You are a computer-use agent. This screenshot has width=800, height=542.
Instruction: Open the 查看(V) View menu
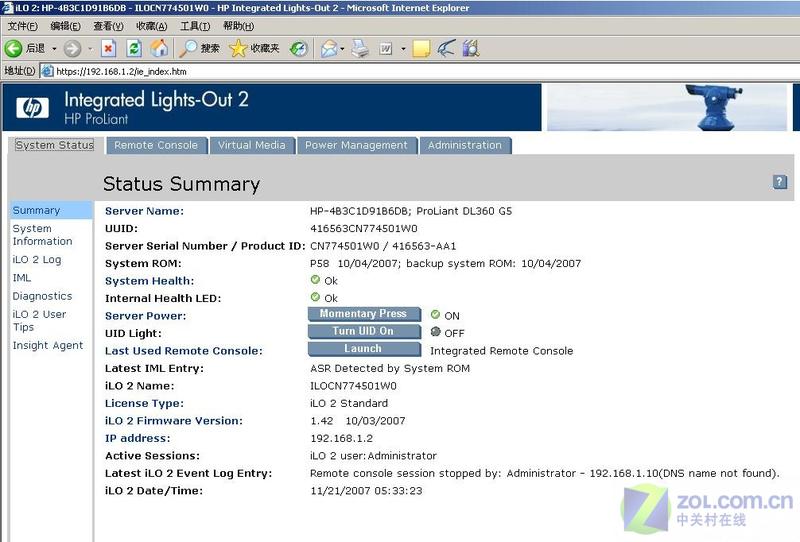tap(108, 26)
